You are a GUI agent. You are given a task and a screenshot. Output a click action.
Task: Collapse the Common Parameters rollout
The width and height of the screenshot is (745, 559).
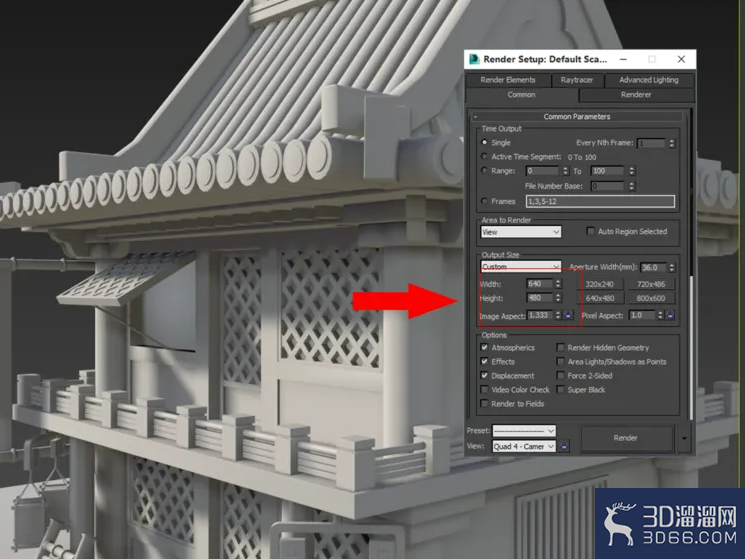click(577, 116)
